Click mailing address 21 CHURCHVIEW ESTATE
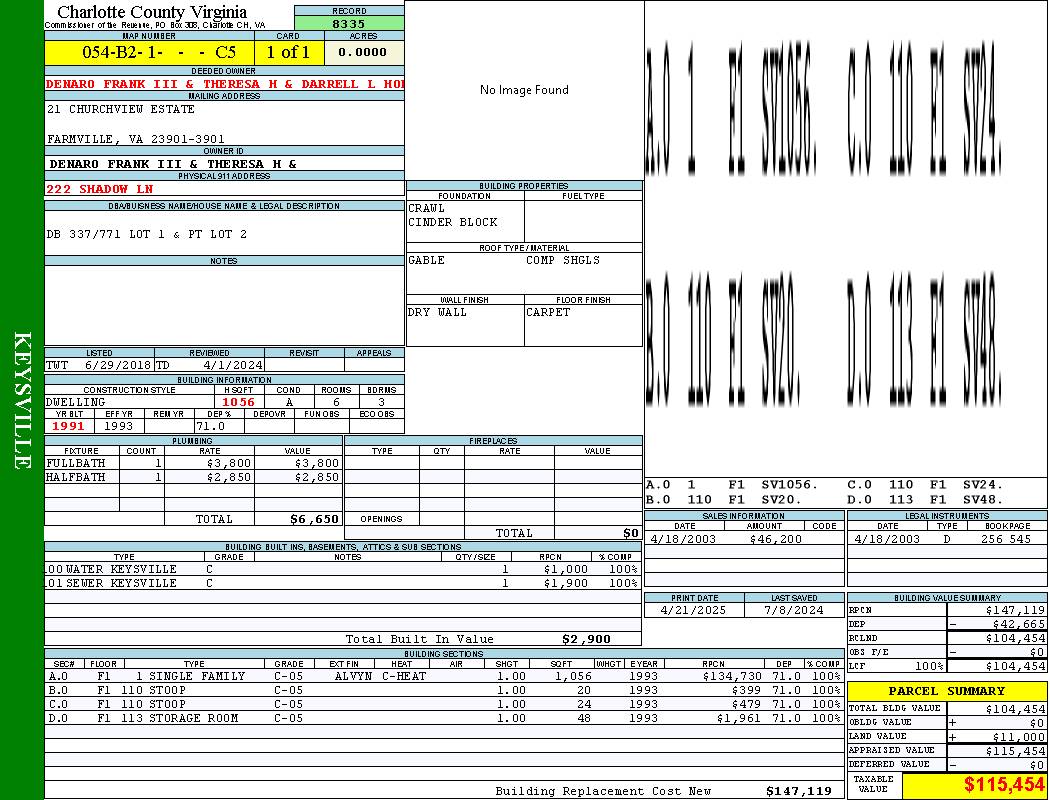Viewport: 1050px width, 800px height. (121, 109)
